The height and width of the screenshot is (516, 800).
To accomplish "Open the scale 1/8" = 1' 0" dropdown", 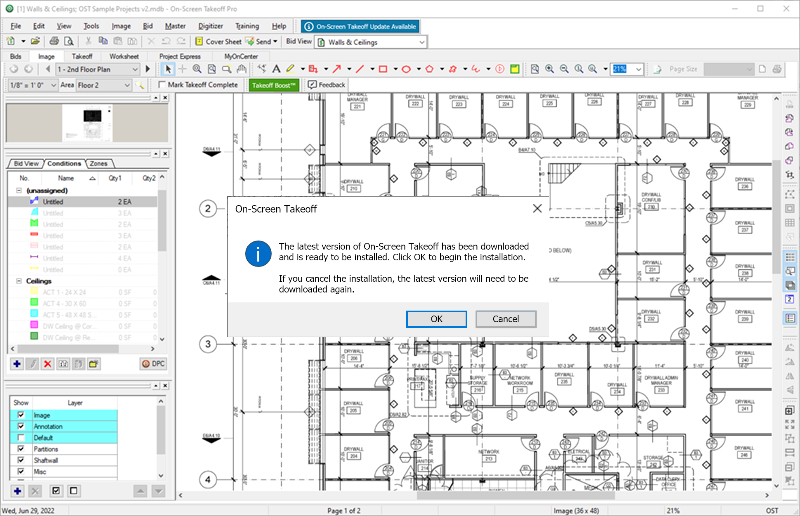I will (53, 85).
